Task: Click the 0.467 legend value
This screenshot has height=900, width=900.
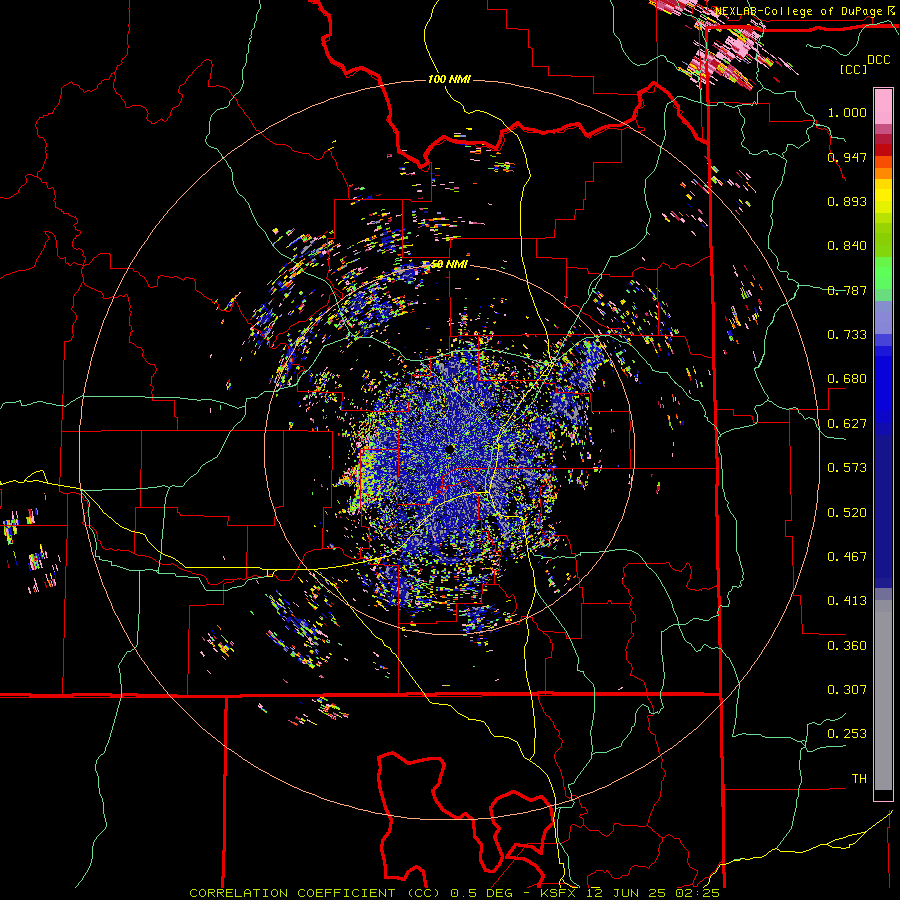Action: click(847, 556)
